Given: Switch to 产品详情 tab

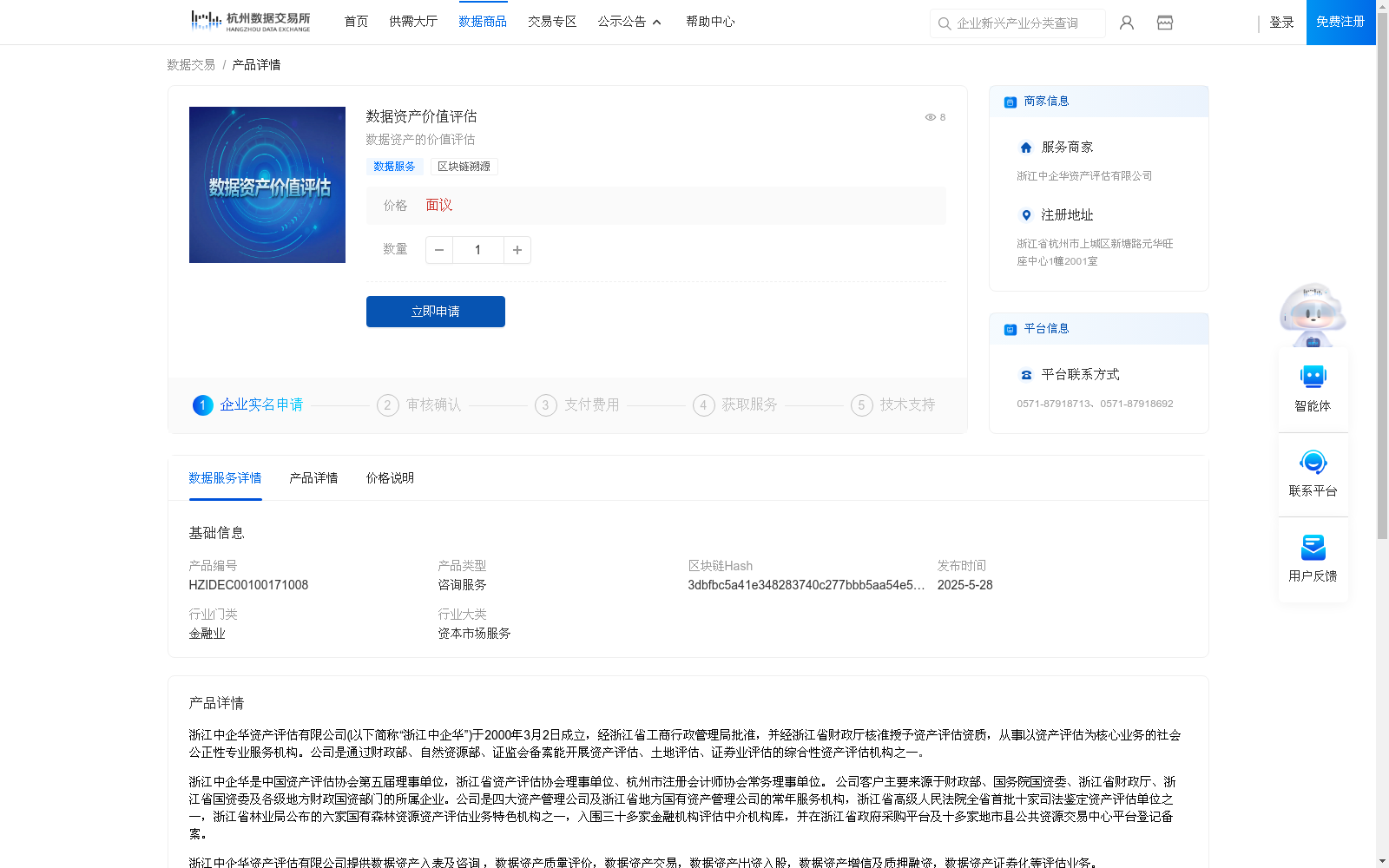Looking at the screenshot, I should tap(313, 478).
